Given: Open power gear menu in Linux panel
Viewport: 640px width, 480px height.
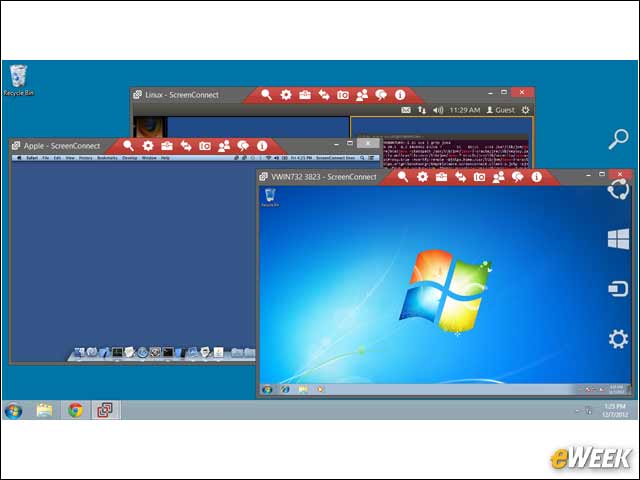Looking at the screenshot, I should click(526, 110).
